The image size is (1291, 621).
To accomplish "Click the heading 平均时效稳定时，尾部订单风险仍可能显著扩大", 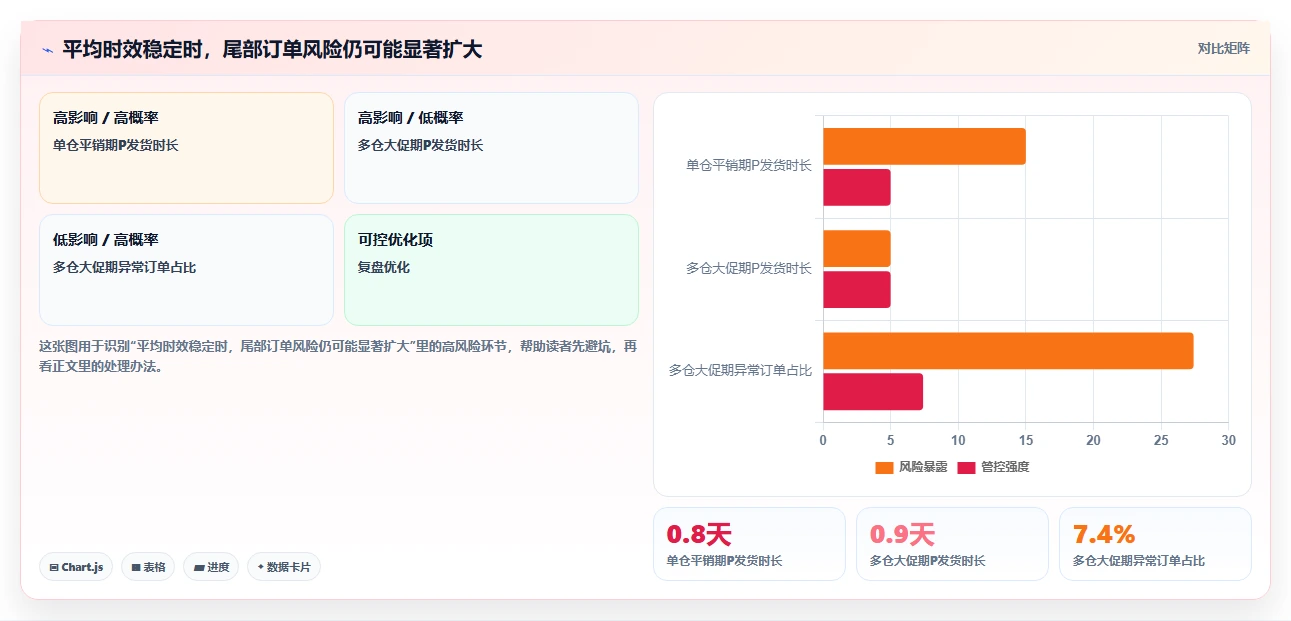I will (272, 49).
